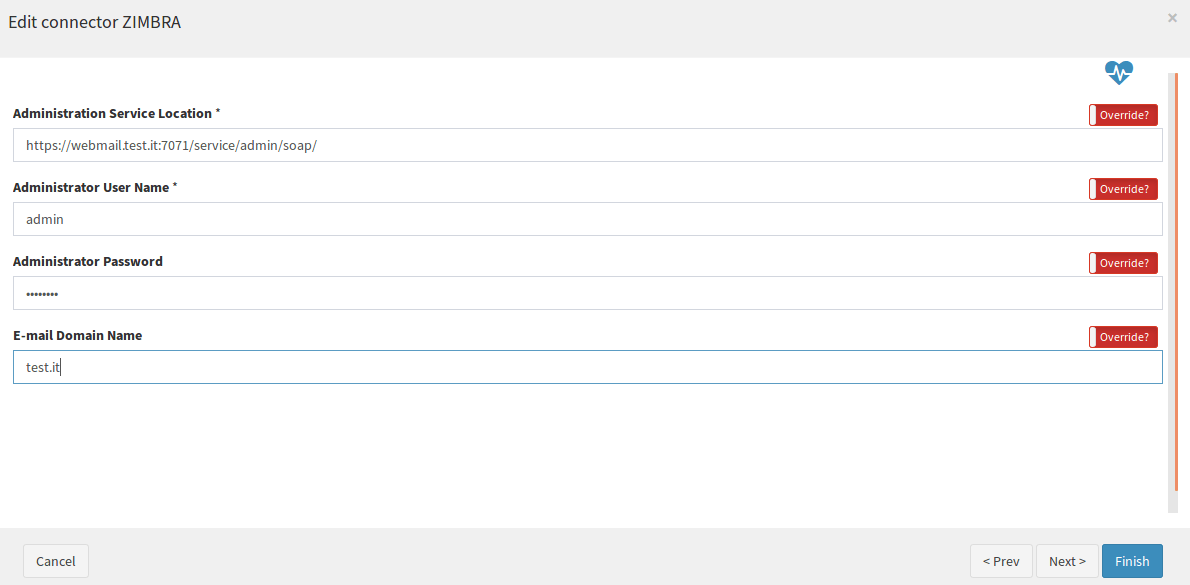The height and width of the screenshot is (585, 1190).
Task: Click into the Administrator User Name field
Action: [587, 219]
